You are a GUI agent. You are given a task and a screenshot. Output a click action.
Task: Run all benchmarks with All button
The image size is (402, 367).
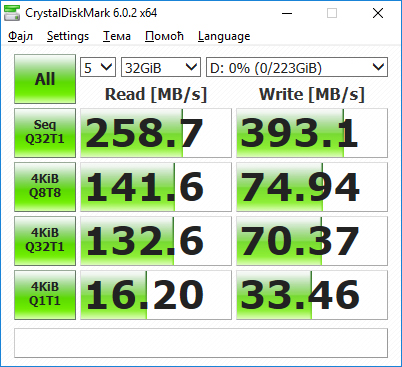point(45,79)
